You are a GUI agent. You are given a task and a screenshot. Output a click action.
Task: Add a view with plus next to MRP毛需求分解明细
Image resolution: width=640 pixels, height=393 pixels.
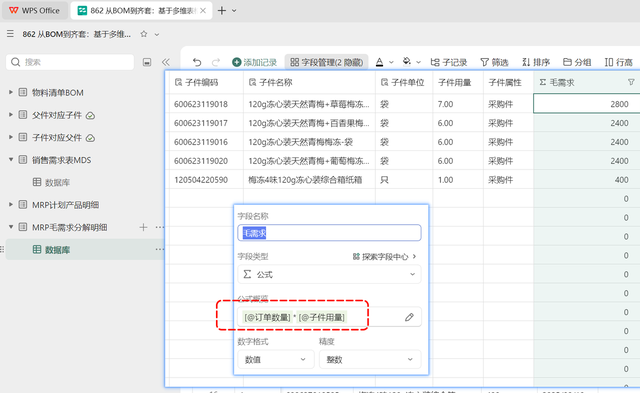coord(143,227)
